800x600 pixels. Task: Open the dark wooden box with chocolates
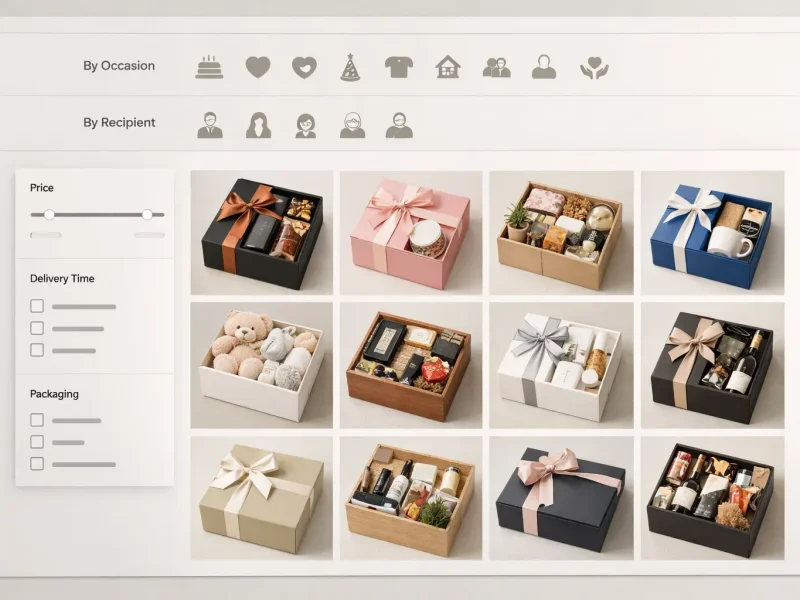[x=411, y=365]
